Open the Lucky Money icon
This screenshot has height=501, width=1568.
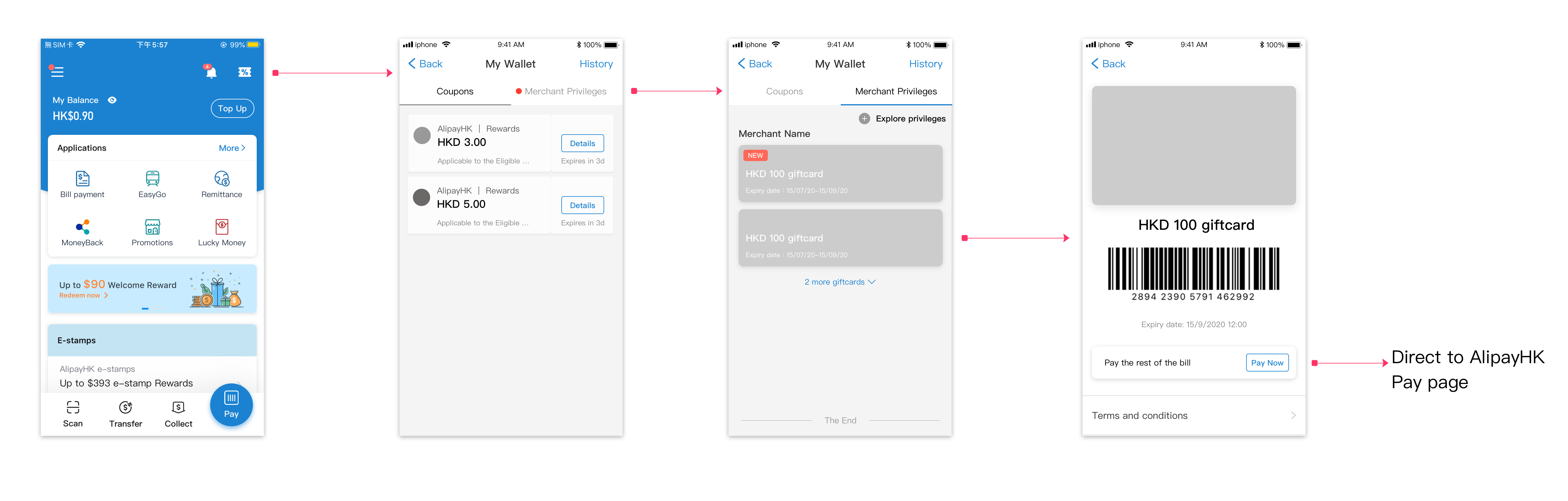222,227
